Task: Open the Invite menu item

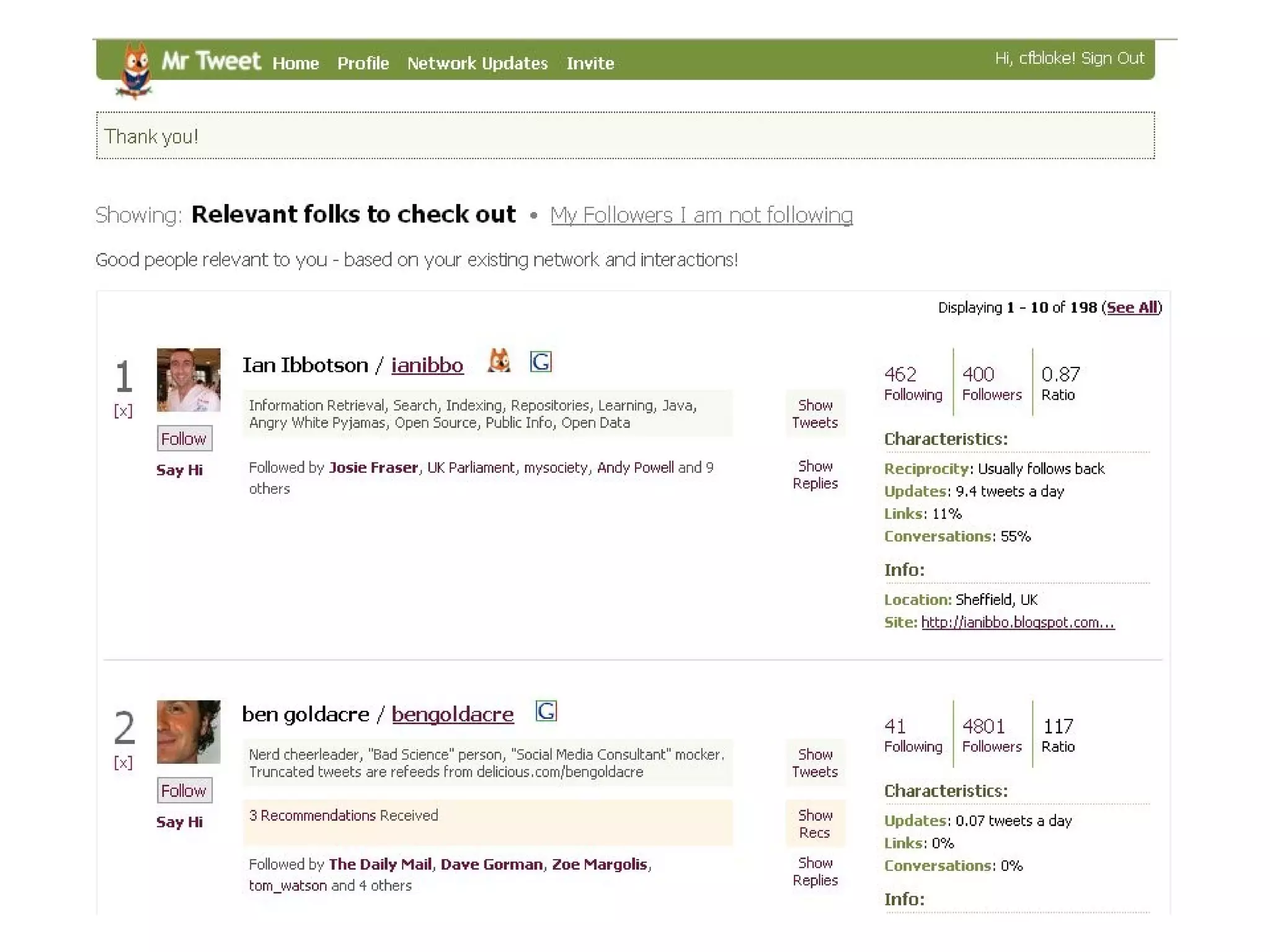Action: click(x=590, y=63)
